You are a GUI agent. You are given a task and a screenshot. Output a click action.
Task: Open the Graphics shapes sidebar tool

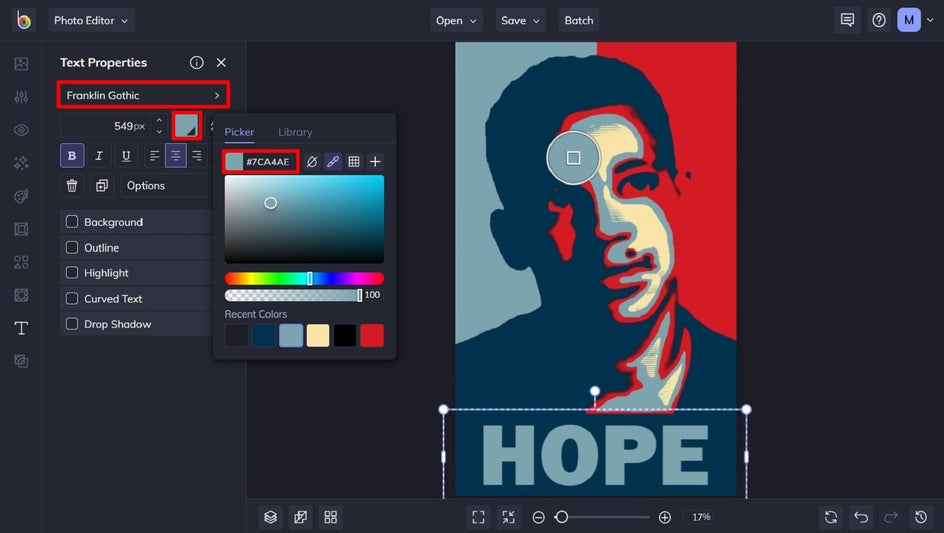(x=21, y=262)
